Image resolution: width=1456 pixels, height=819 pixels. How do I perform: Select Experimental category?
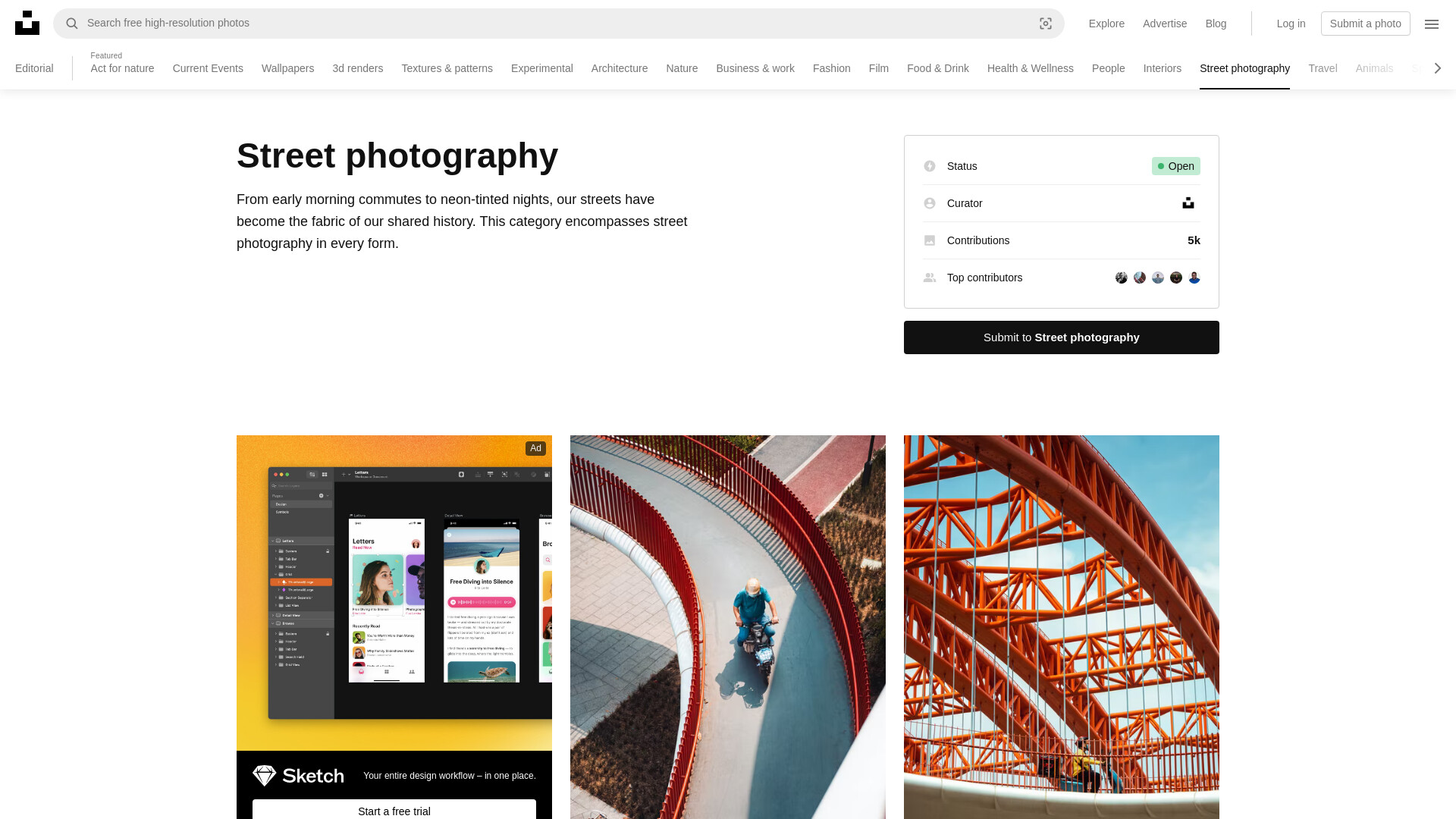pyautogui.click(x=541, y=68)
